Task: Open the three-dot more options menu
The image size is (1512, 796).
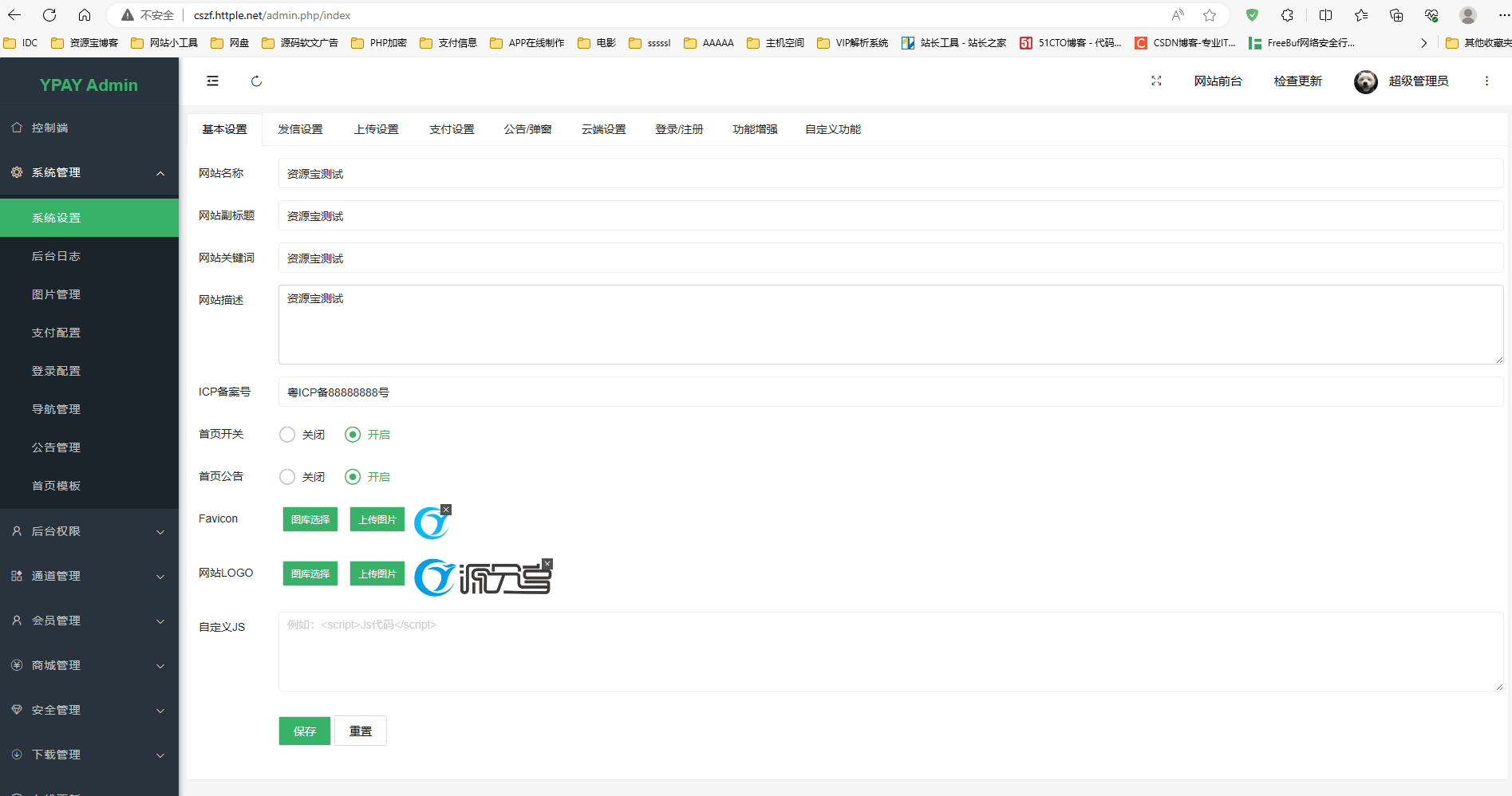Action: (x=1486, y=81)
